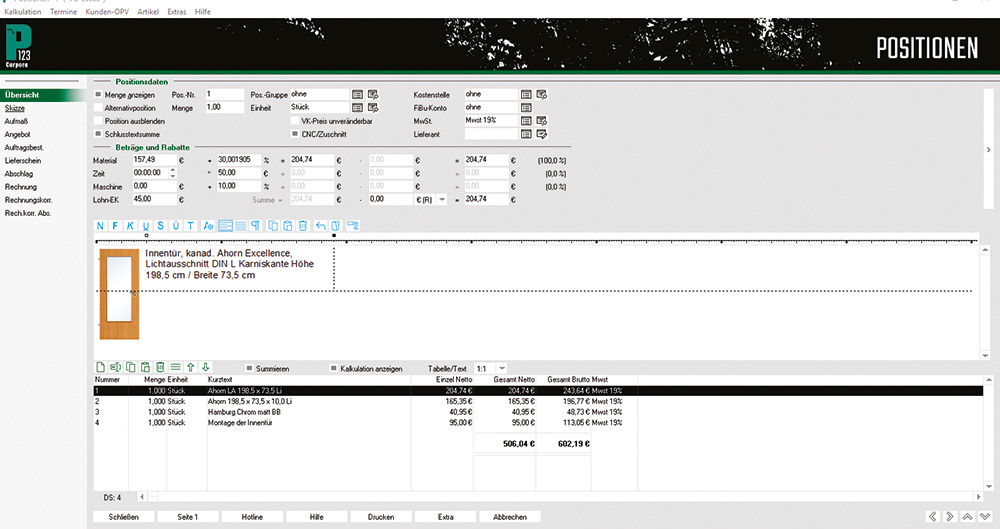1000x529 pixels.
Task: Toggle the Alternativposition checkbox
Action: (98, 107)
